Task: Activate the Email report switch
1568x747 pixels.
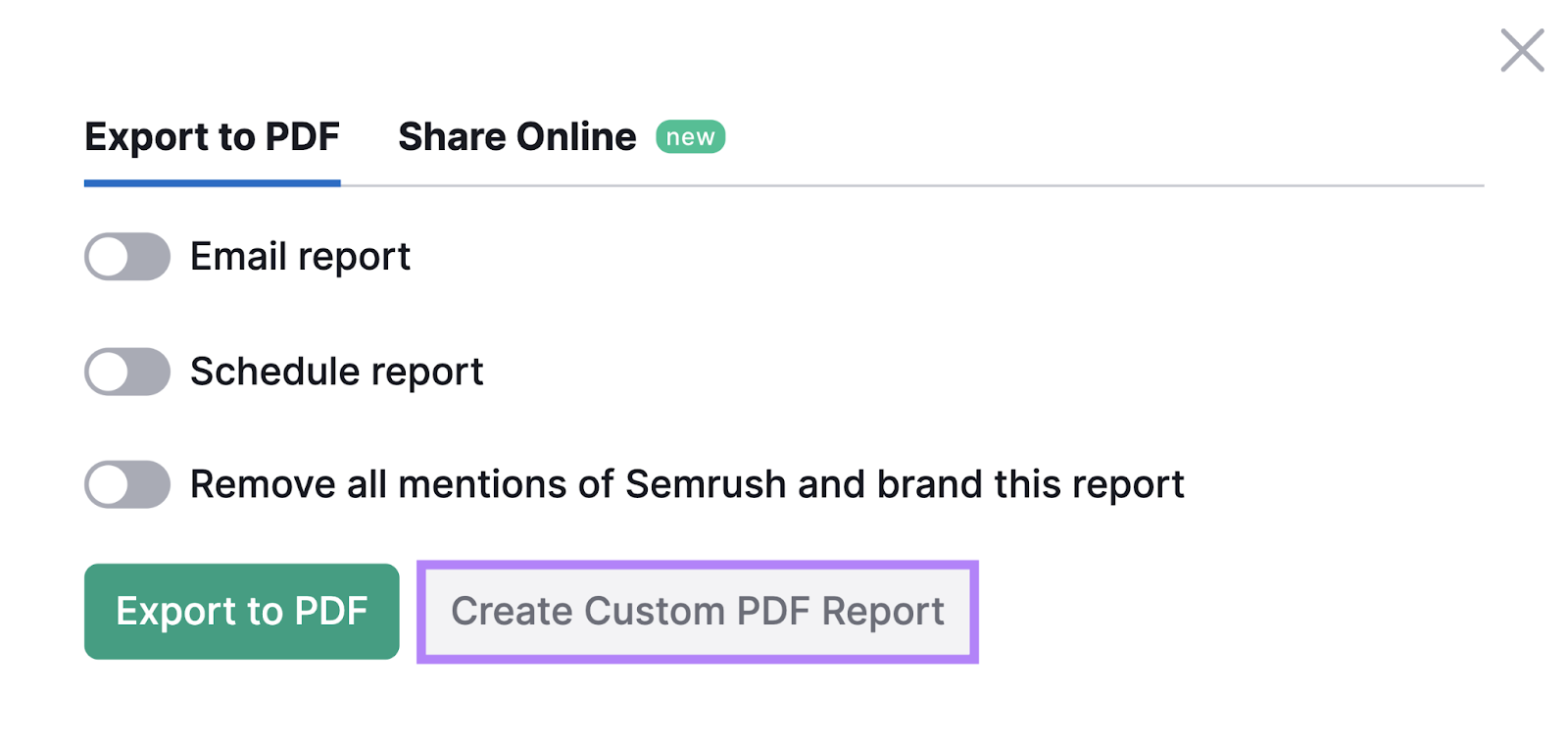Action: point(125,257)
